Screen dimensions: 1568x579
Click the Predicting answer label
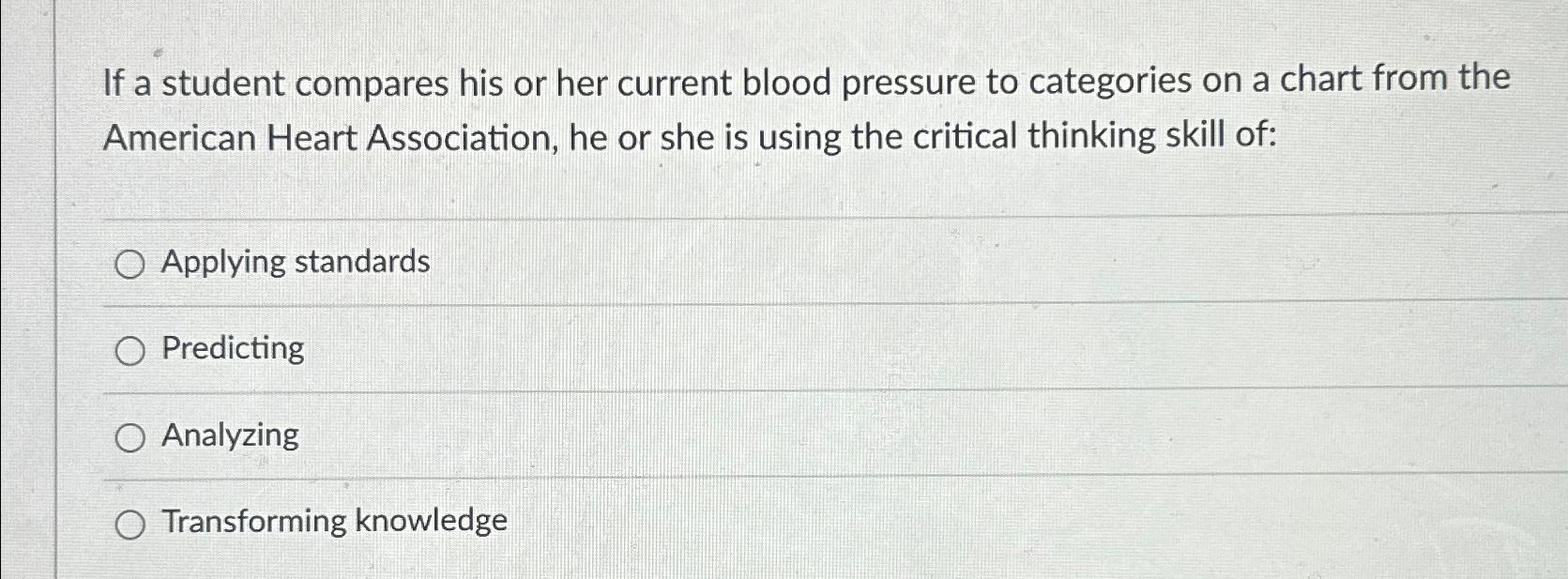pos(232,349)
